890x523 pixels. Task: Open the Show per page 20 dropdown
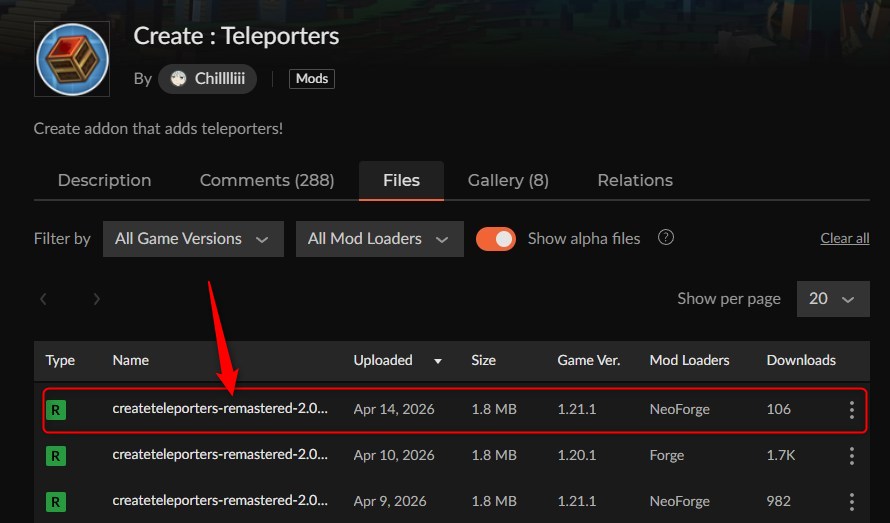coord(833,299)
